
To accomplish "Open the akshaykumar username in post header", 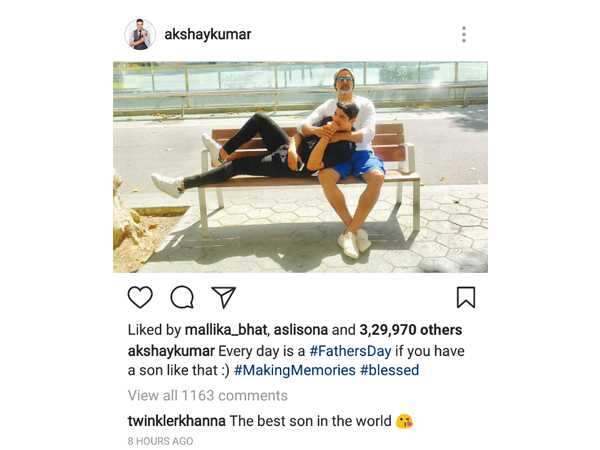I will tap(208, 34).
